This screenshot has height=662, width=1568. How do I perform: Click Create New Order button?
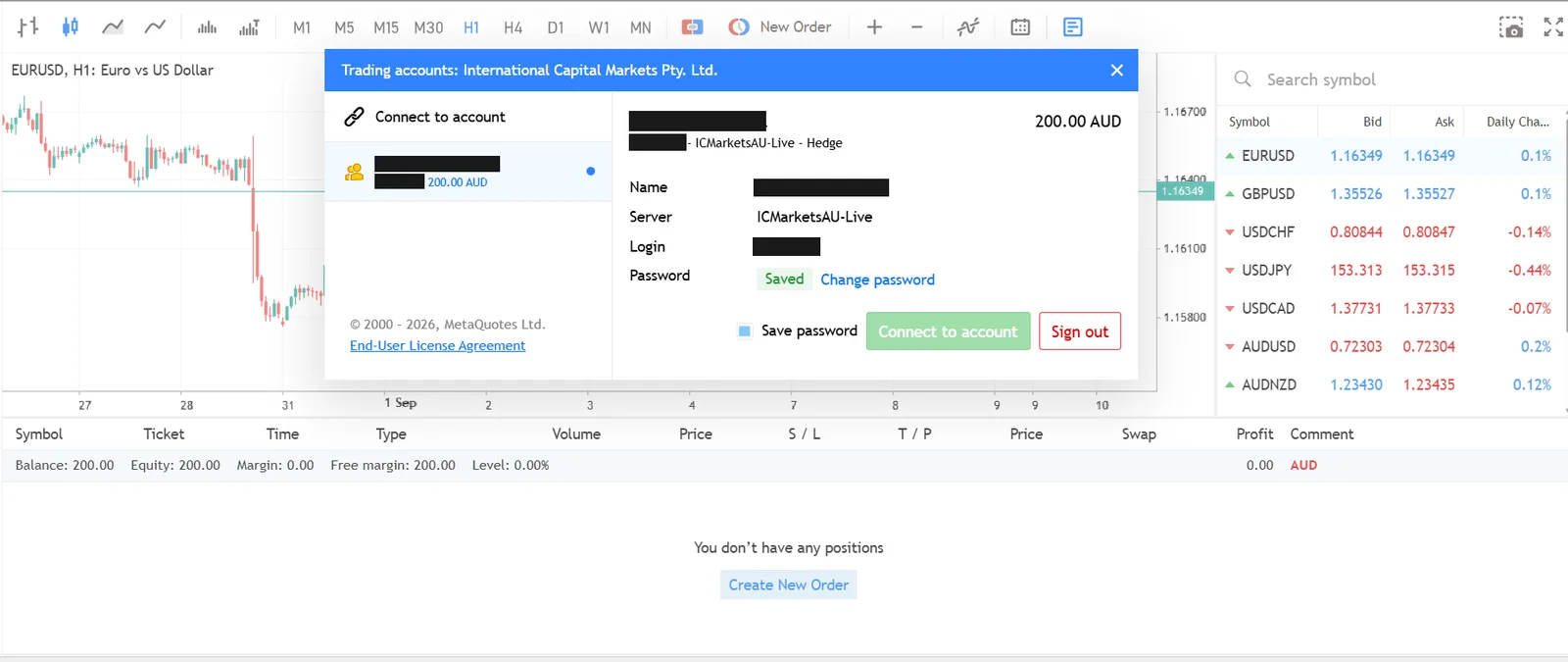click(x=789, y=585)
